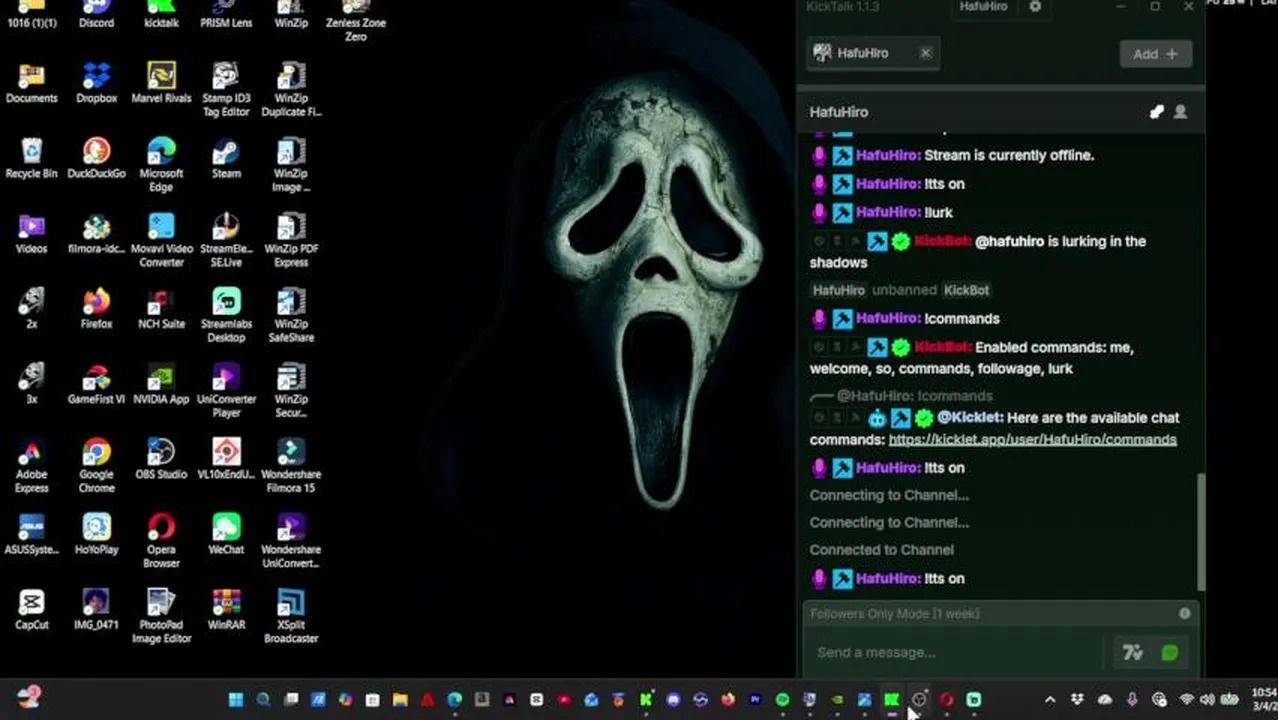Click the Followers Only Mode info icon
This screenshot has height=720, width=1278.
tap(1185, 613)
